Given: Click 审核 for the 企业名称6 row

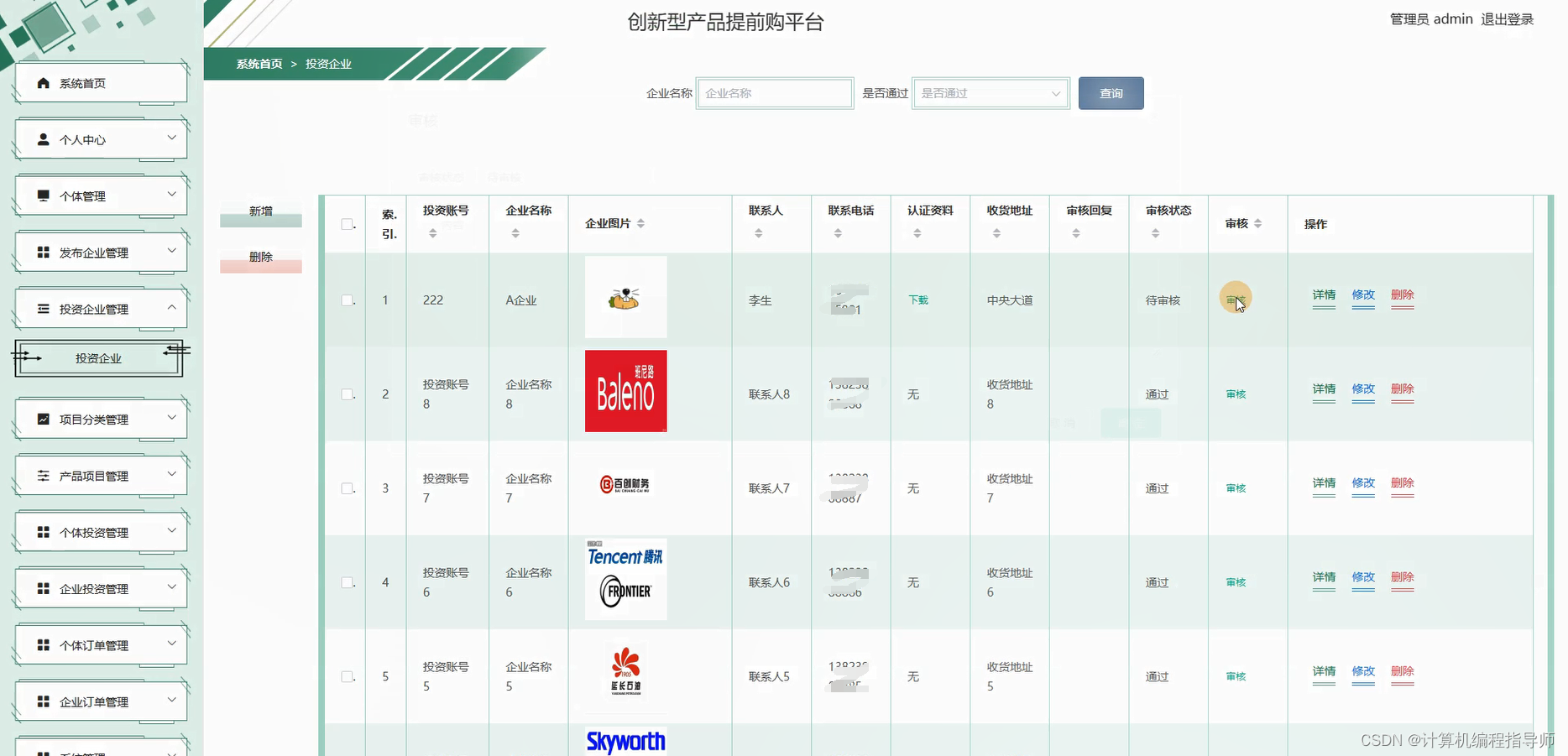Looking at the screenshot, I should pyautogui.click(x=1236, y=581).
